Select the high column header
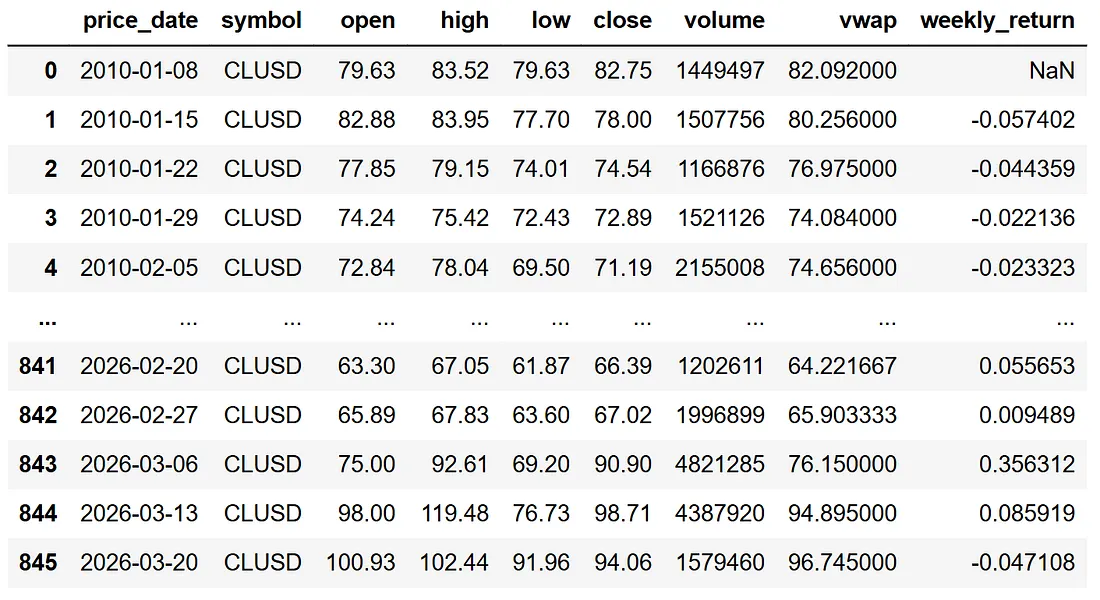 pos(464,21)
